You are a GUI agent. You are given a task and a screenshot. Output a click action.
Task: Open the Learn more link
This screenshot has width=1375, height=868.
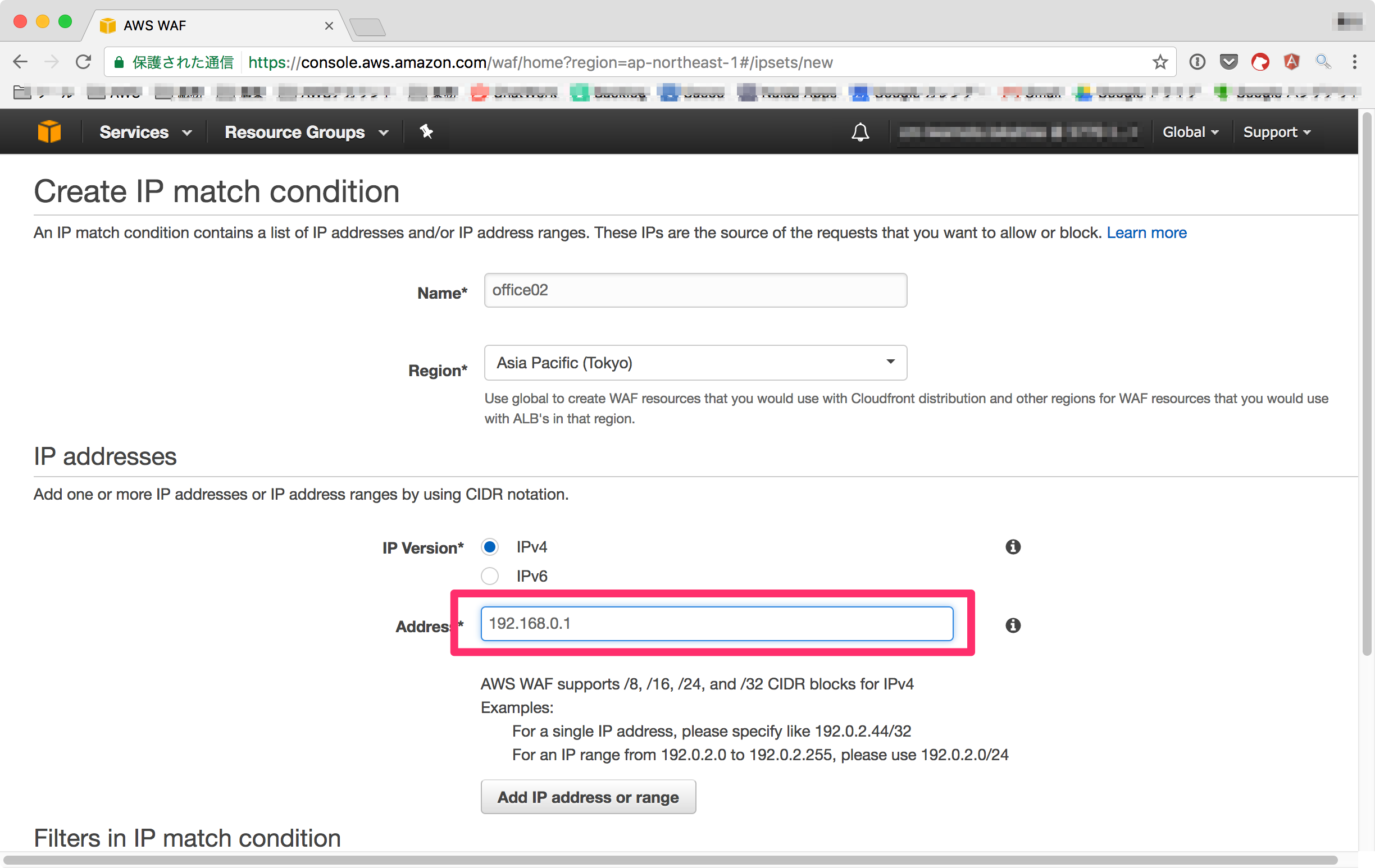(x=1146, y=232)
